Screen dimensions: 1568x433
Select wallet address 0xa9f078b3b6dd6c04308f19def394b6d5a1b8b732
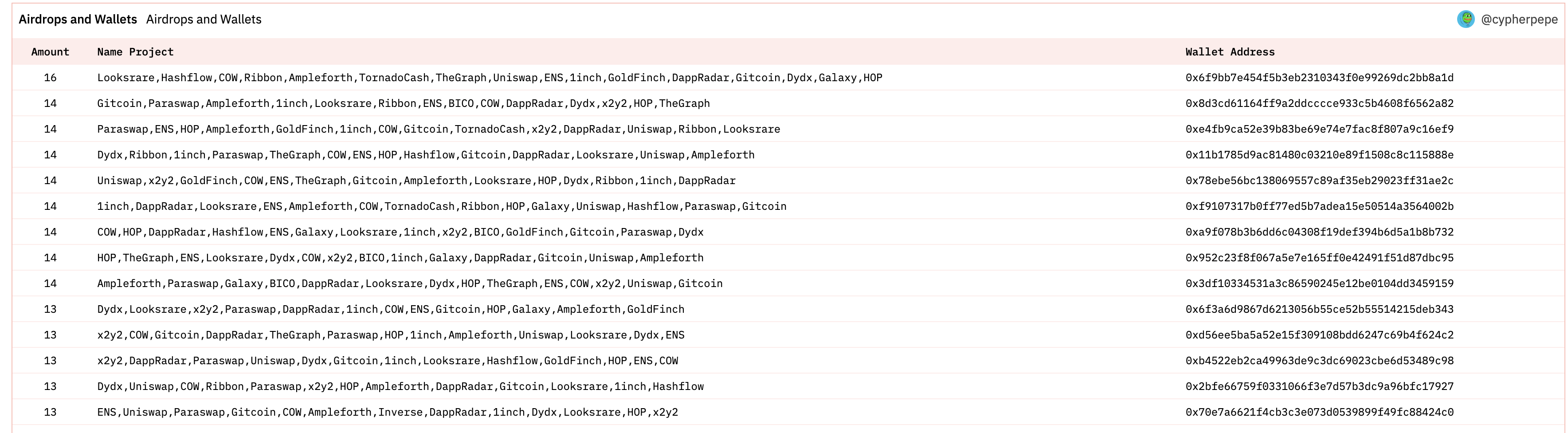click(1320, 232)
